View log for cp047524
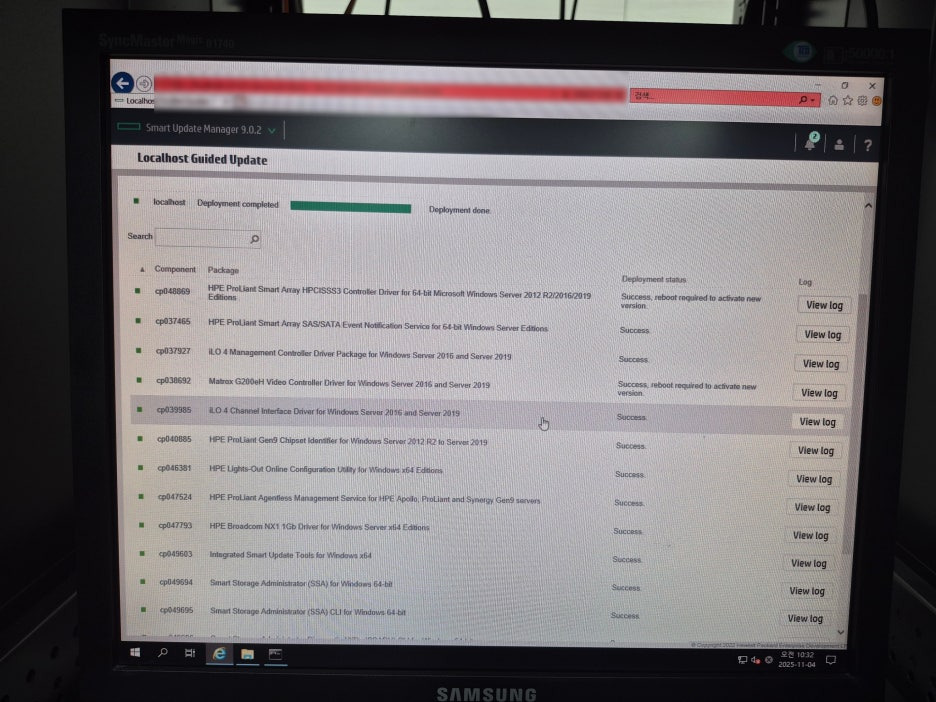 tap(812, 507)
